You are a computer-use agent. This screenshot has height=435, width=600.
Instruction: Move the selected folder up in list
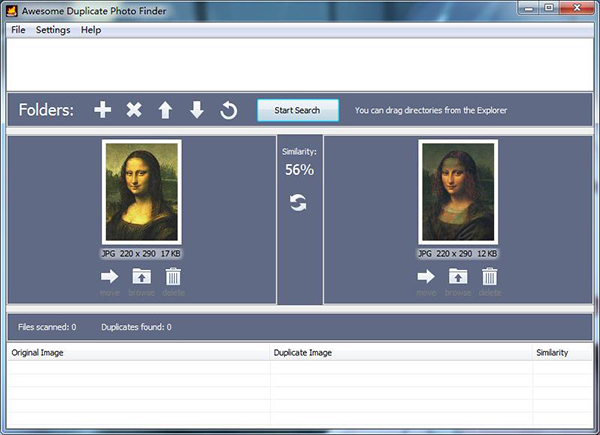[165, 110]
